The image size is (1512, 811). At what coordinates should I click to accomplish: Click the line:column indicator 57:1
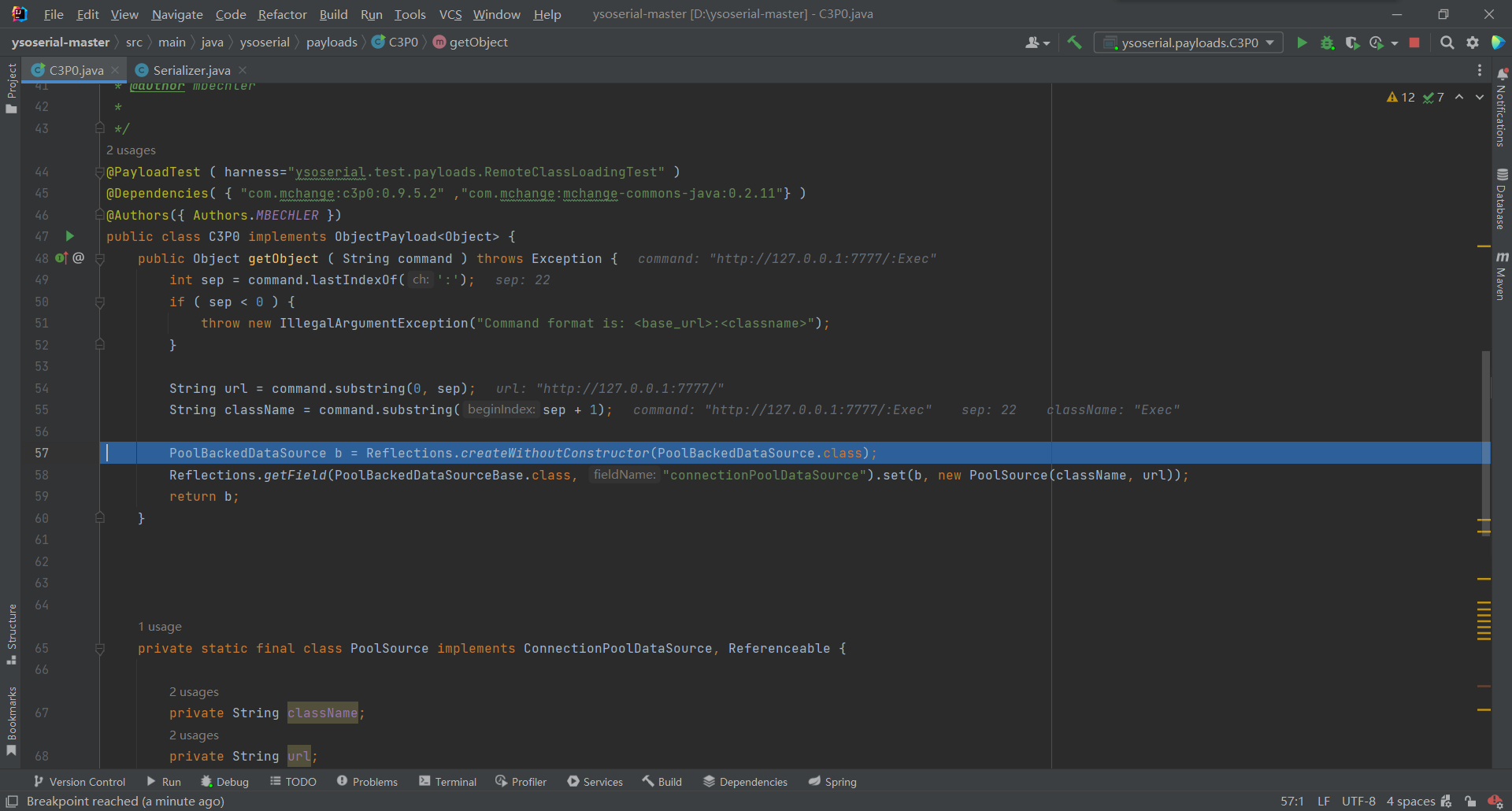pos(1291,801)
